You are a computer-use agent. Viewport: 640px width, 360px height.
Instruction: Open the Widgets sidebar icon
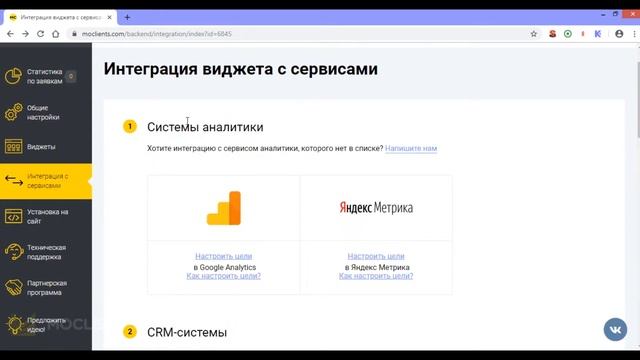tap(13, 147)
